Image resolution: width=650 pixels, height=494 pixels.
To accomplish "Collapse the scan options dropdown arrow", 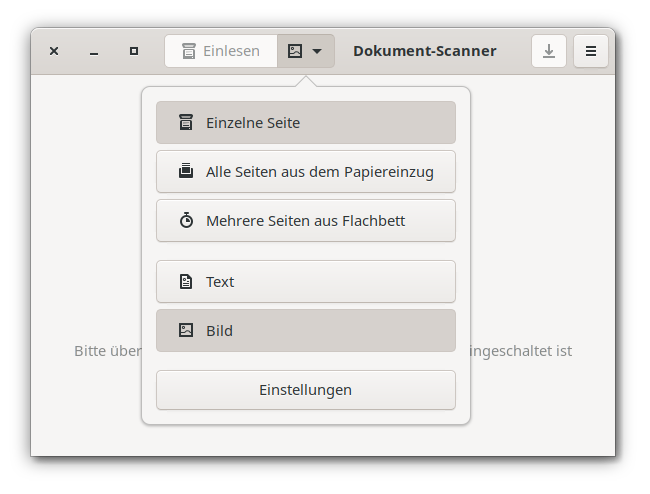I will pyautogui.click(x=317, y=51).
